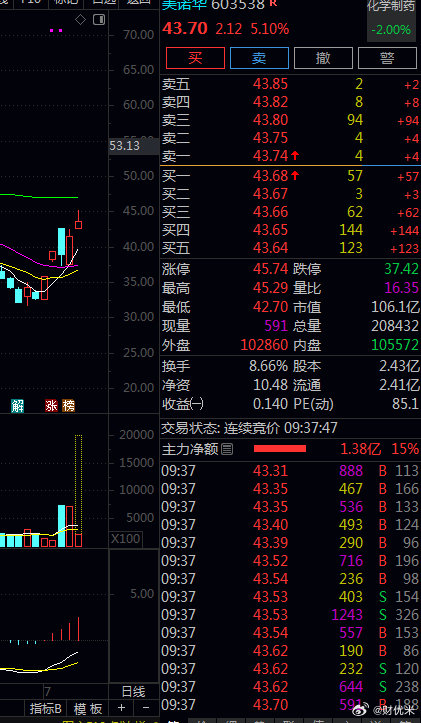Image resolution: width=421 pixels, height=723 pixels.
Task: Click the 53.13 price axis marker
Action: pyautogui.click(x=134, y=146)
